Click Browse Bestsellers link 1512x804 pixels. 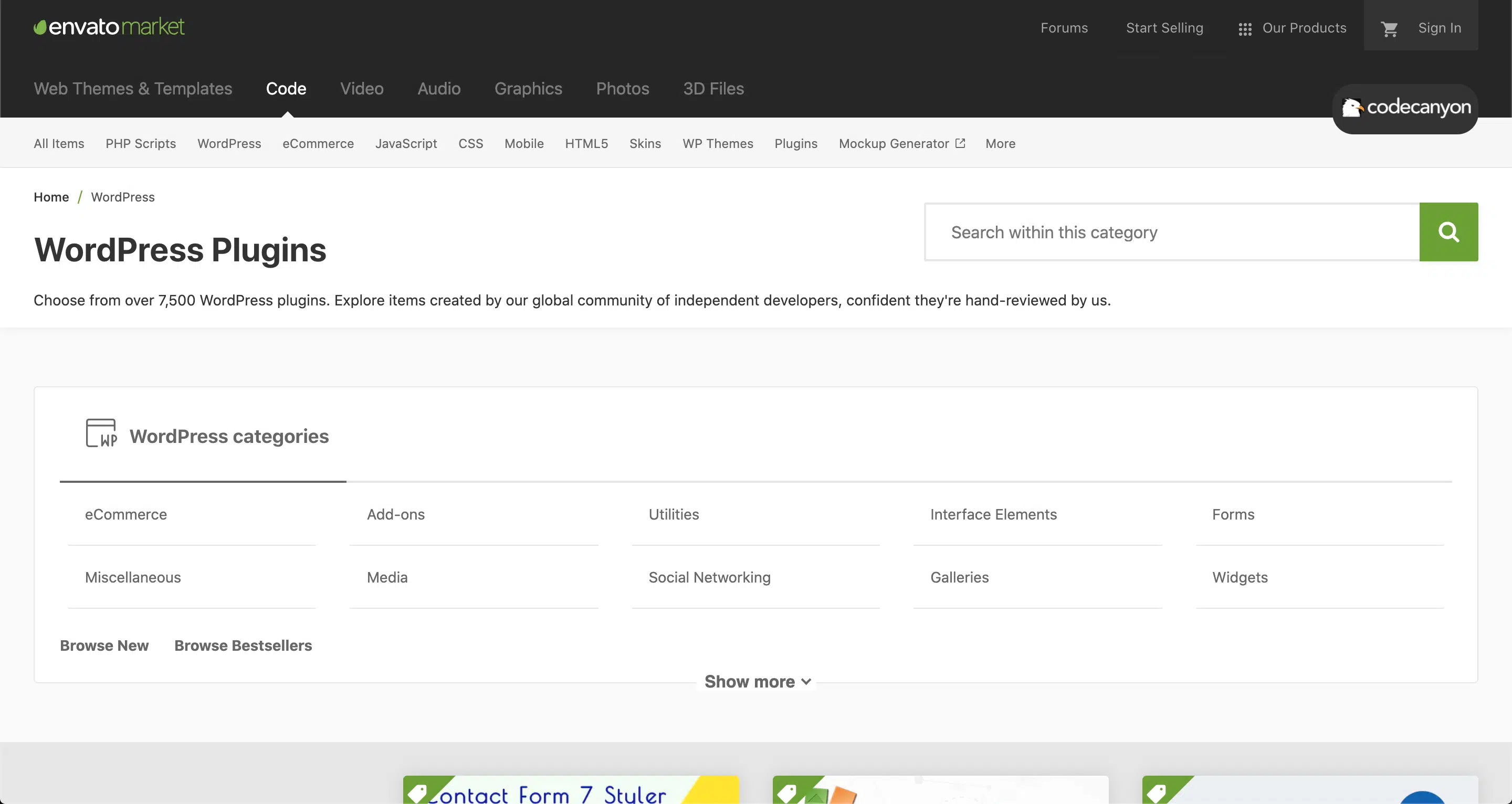243,646
